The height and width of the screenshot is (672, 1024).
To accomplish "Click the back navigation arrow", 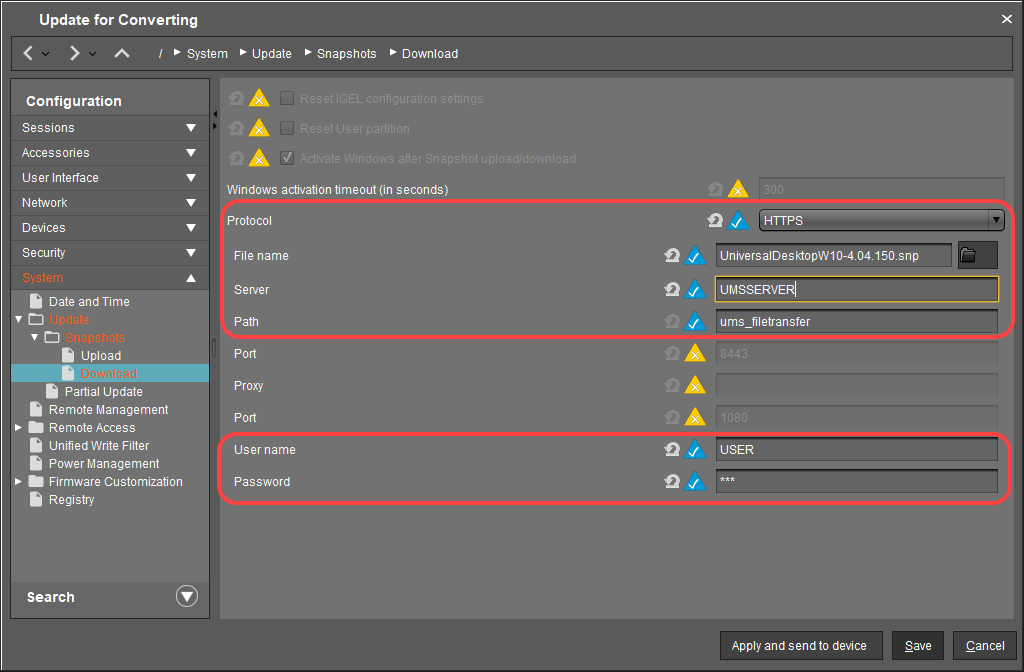I will 28,53.
